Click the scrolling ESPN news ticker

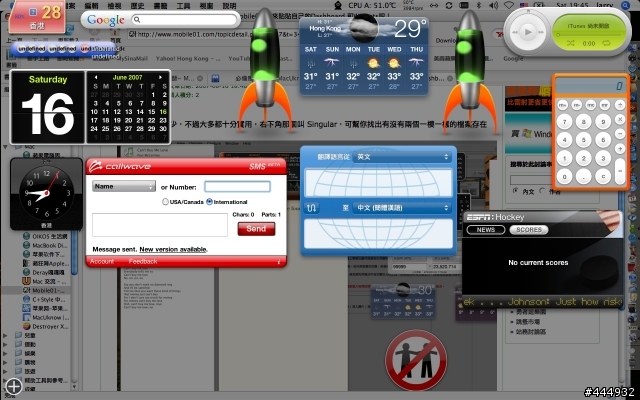tap(542, 302)
